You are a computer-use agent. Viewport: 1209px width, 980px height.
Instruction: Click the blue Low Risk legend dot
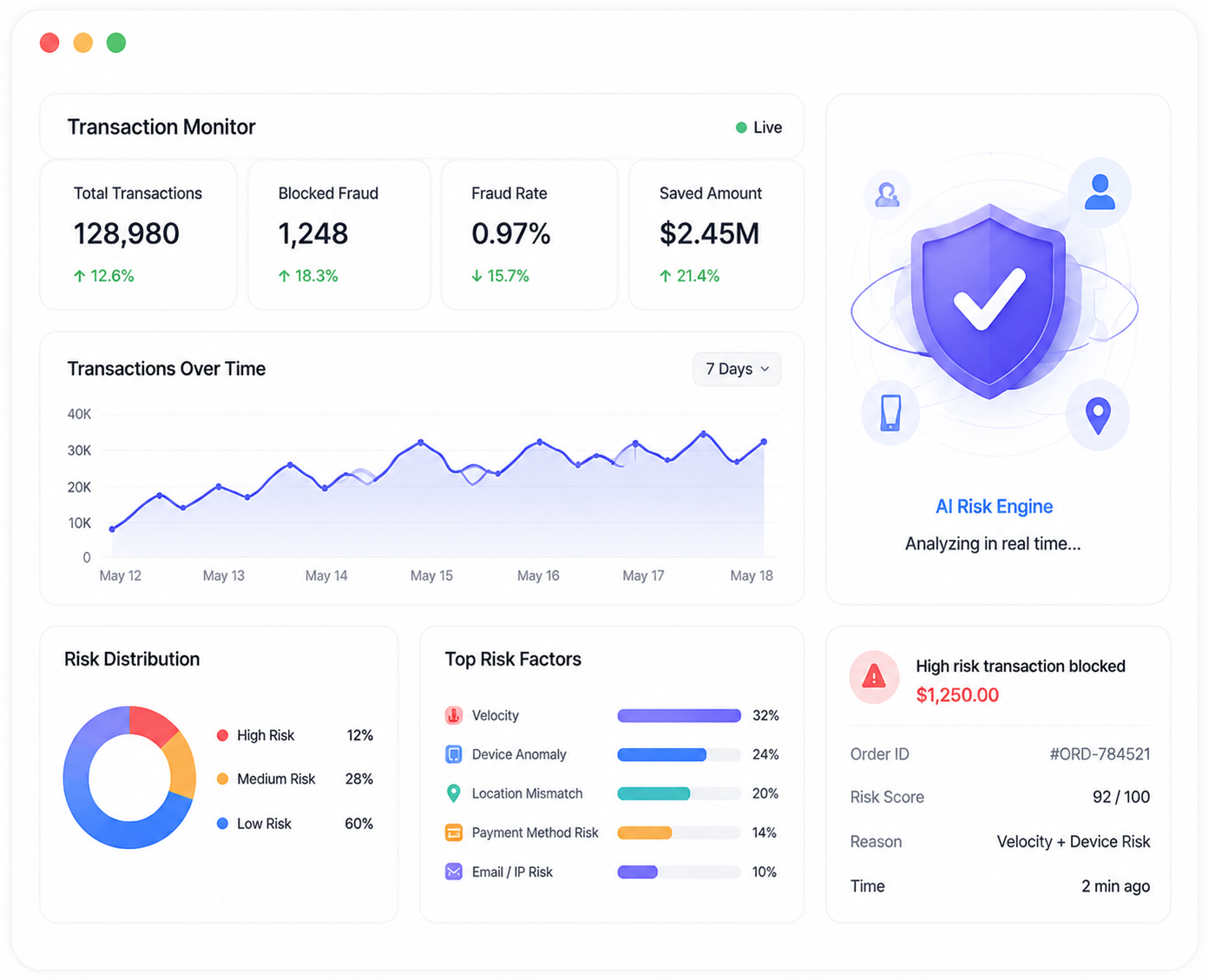222,823
